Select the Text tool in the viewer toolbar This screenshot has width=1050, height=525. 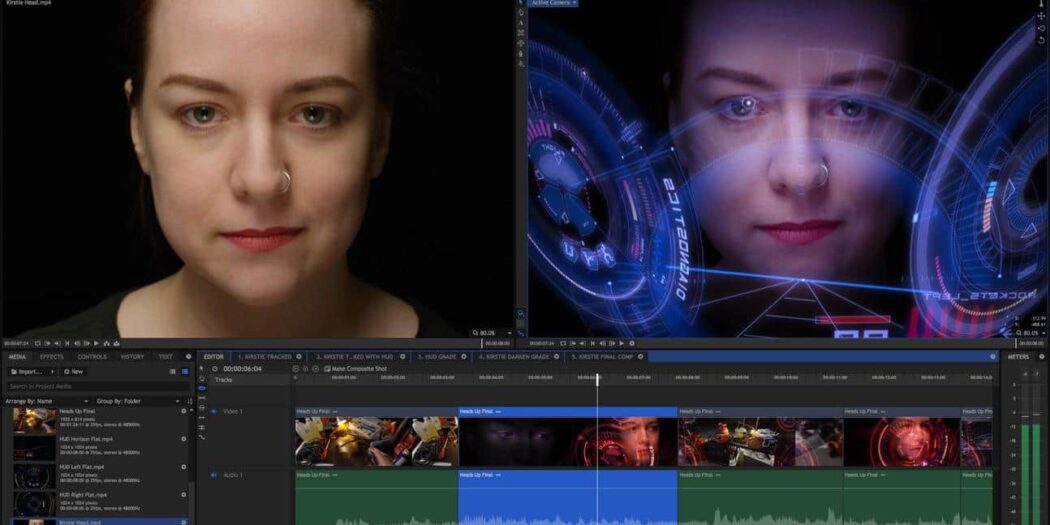tap(521, 22)
